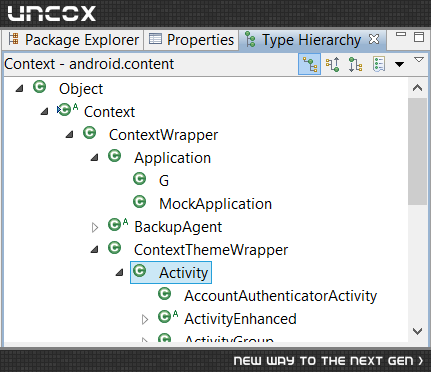This screenshot has width=431, height=372.
Task: Switch to the Properties tab
Action: coord(191,40)
